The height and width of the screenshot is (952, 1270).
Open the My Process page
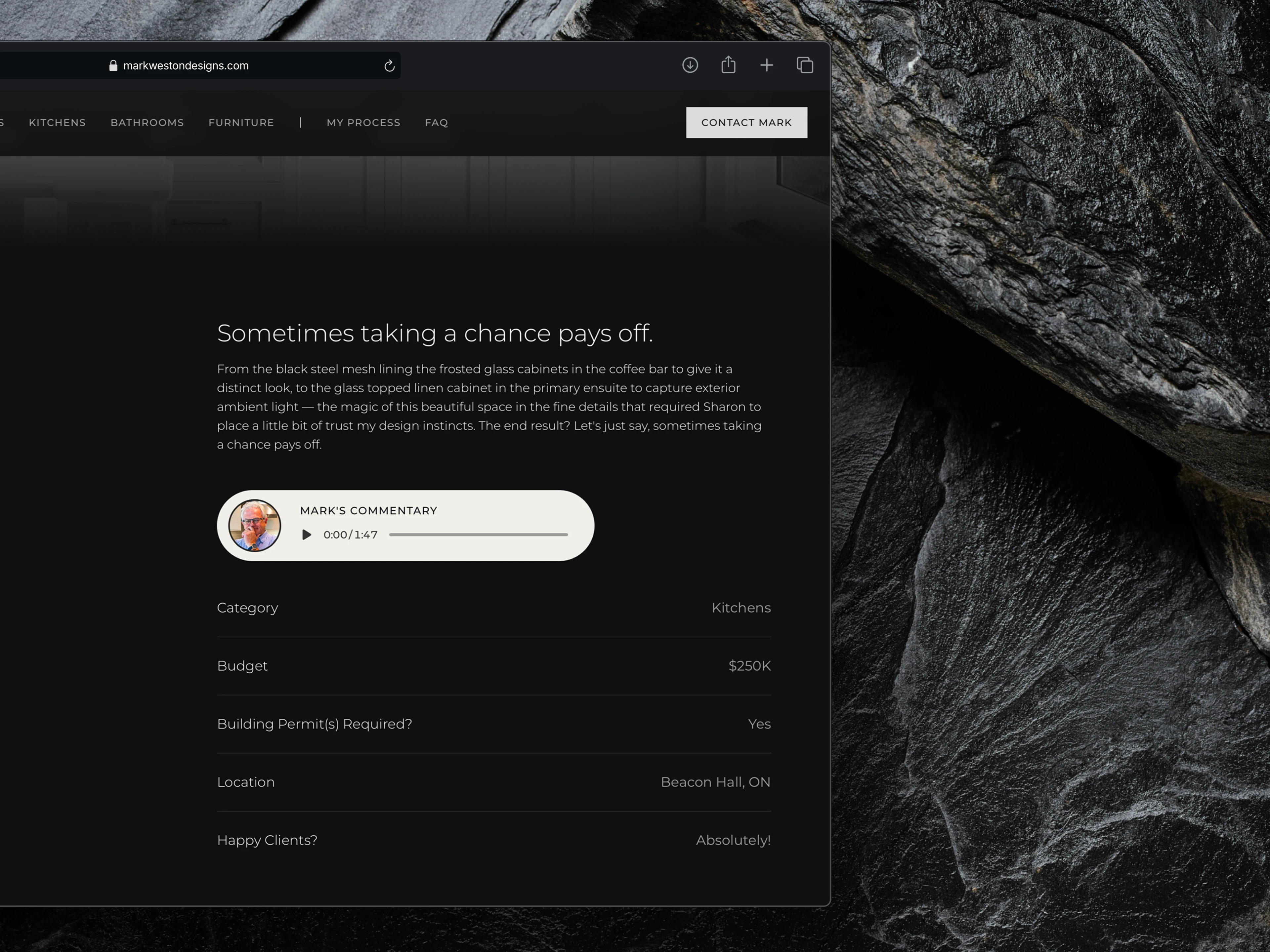pyautogui.click(x=363, y=122)
